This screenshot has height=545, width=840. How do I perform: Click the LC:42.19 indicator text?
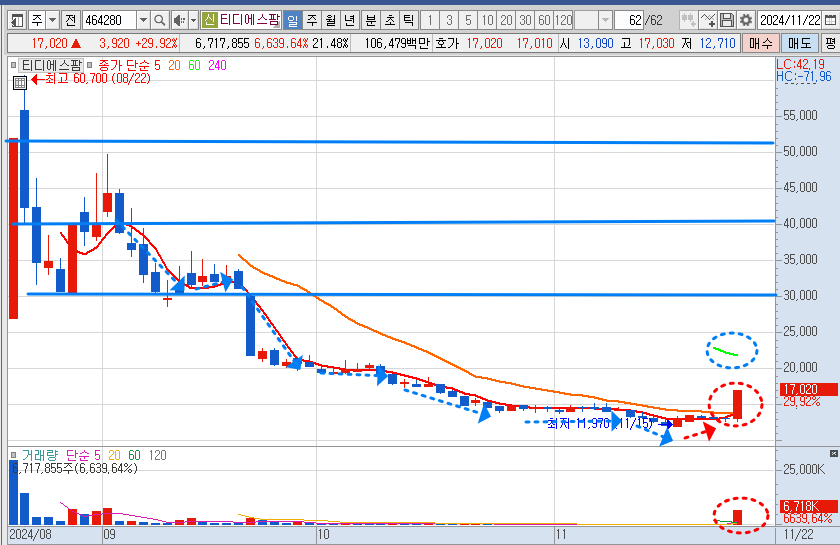pyautogui.click(x=801, y=64)
